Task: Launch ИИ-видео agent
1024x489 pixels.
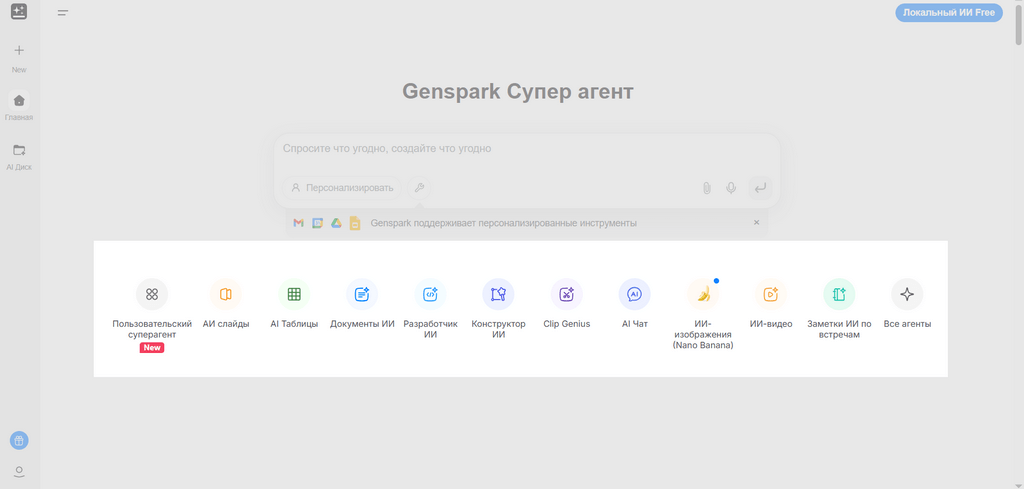Action: (x=771, y=294)
